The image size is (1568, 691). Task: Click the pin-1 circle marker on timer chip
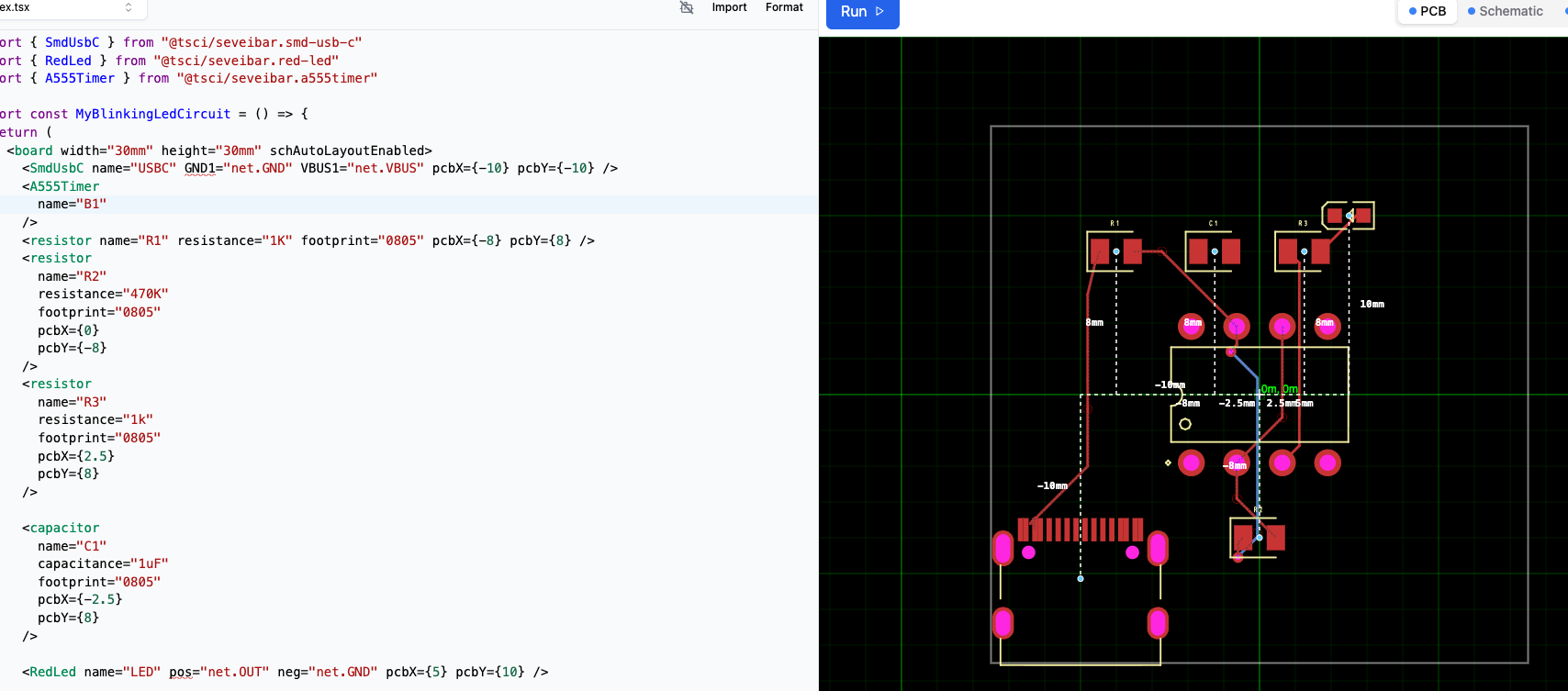(1185, 424)
